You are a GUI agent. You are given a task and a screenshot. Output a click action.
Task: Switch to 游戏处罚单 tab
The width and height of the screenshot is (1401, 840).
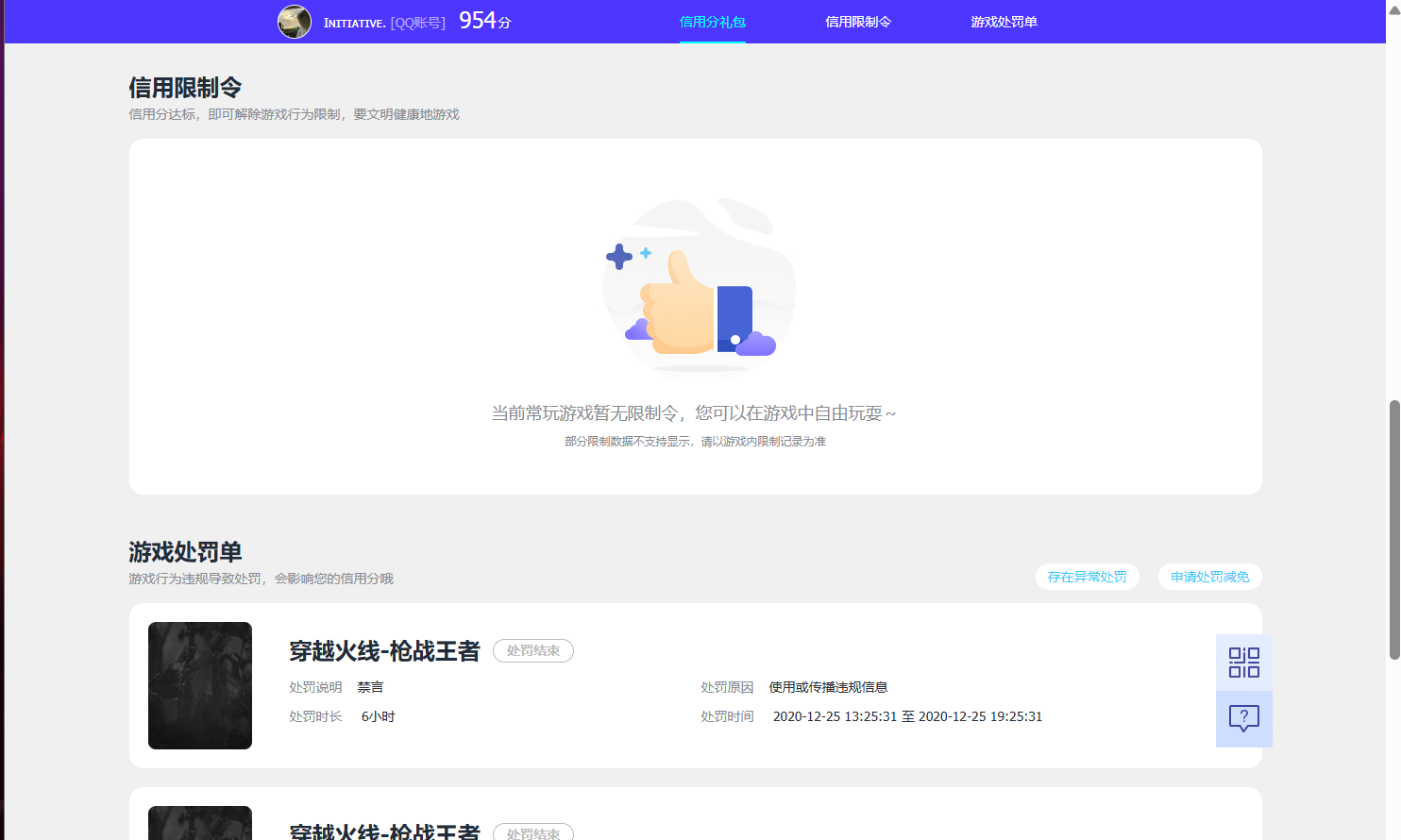(x=1004, y=22)
